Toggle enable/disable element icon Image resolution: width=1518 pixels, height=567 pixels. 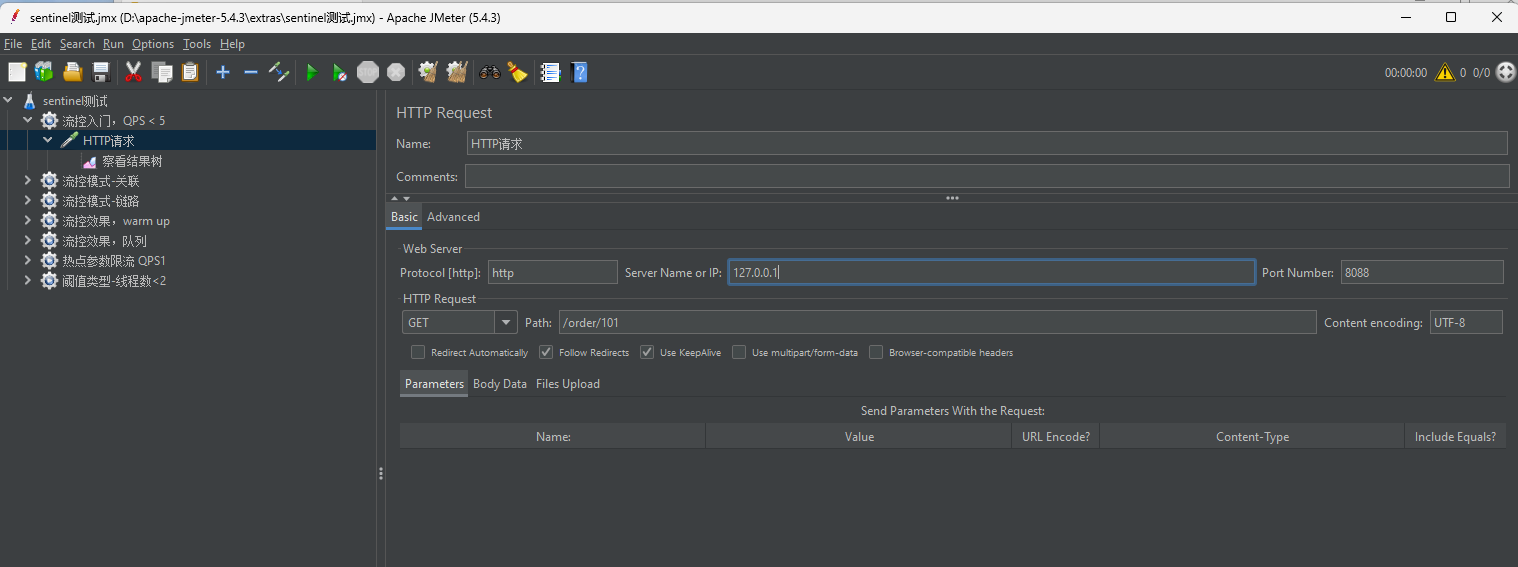point(279,72)
